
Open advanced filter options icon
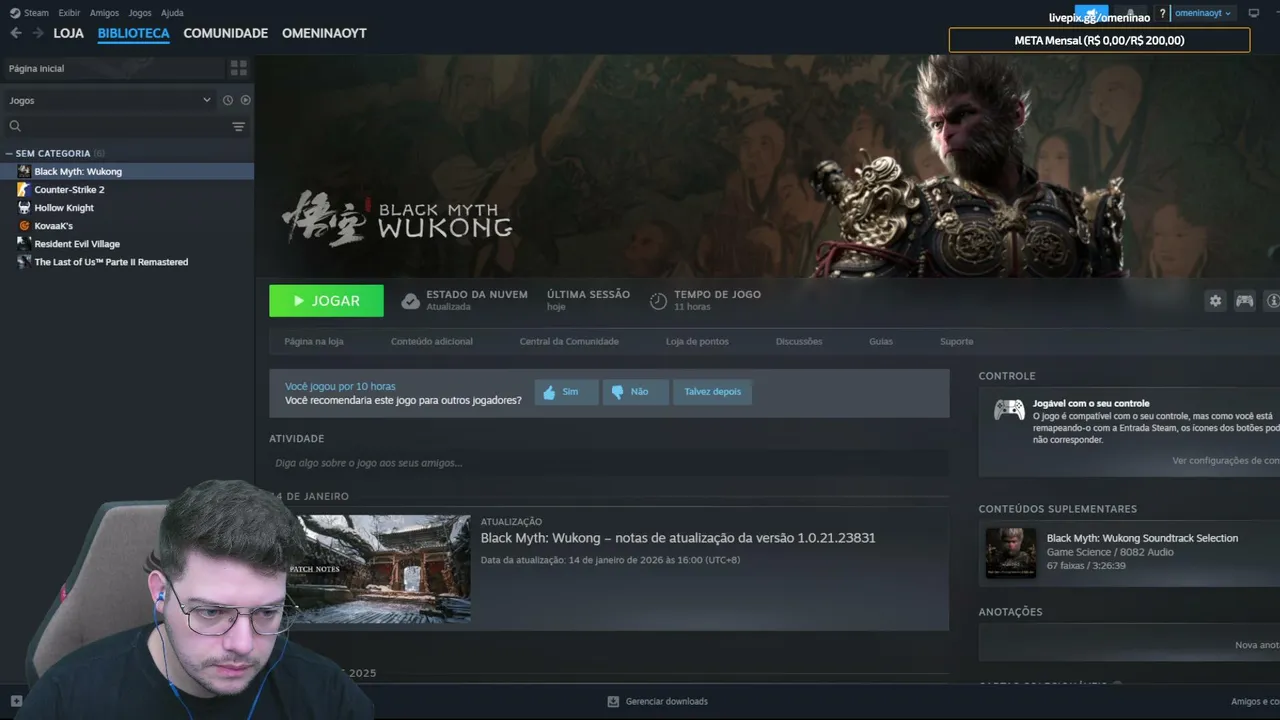(x=239, y=127)
